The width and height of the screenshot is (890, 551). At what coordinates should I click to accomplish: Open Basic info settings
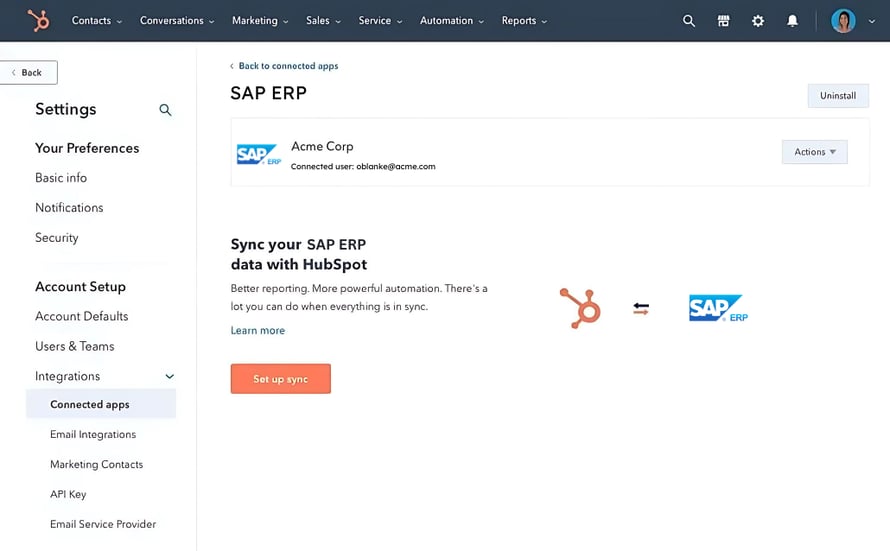click(x=61, y=178)
